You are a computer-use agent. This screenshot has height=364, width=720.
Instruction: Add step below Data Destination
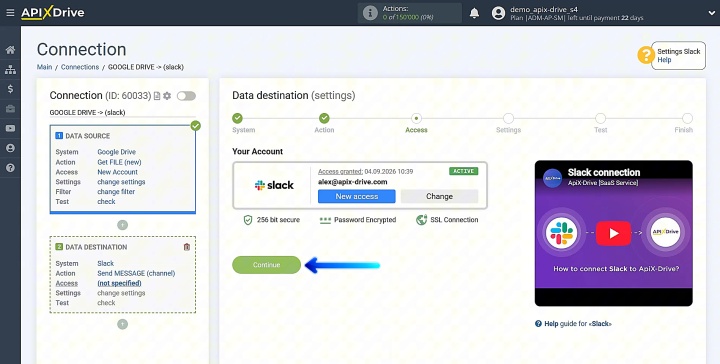122,324
